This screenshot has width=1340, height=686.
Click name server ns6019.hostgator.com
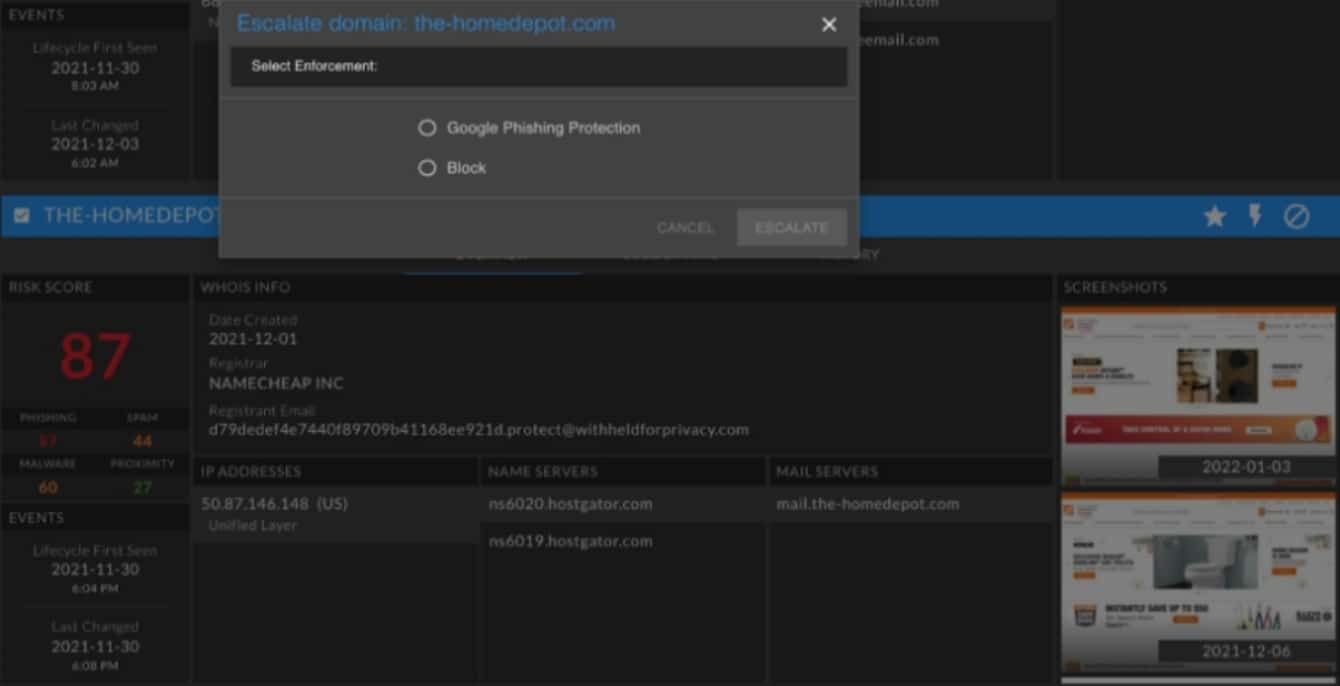[x=570, y=541]
